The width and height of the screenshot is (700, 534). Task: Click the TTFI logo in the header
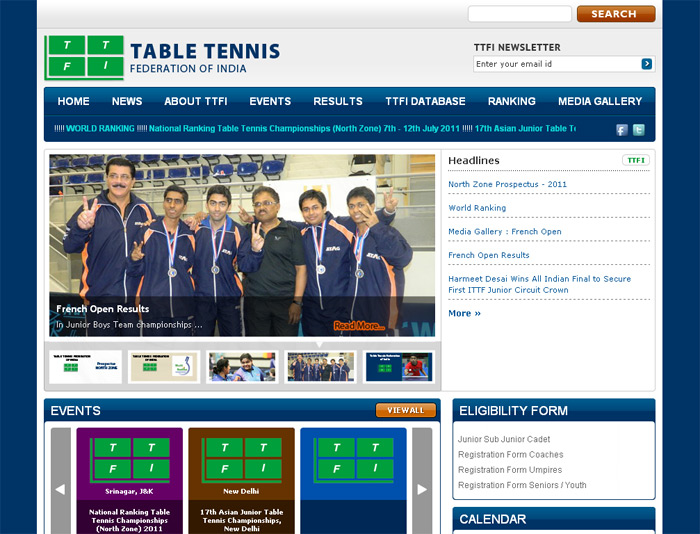pos(84,58)
